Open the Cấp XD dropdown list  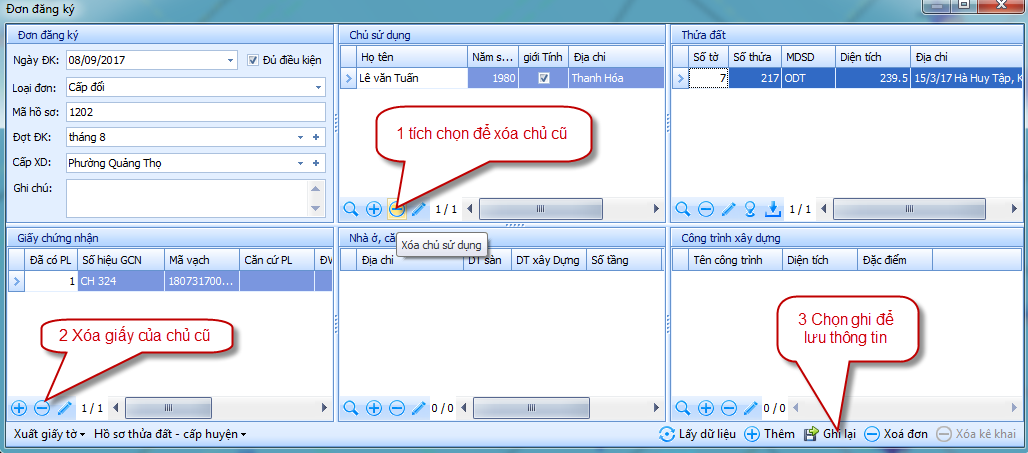300,163
